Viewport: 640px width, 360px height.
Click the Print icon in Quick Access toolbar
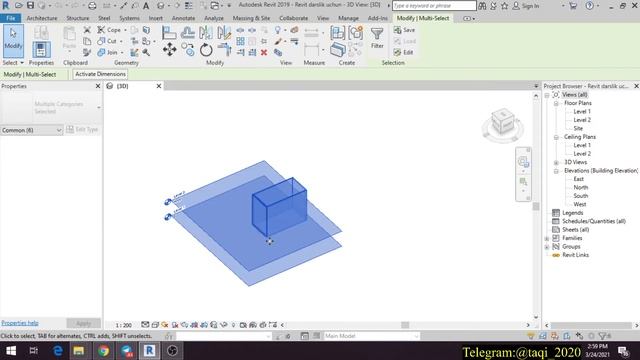(92, 6)
